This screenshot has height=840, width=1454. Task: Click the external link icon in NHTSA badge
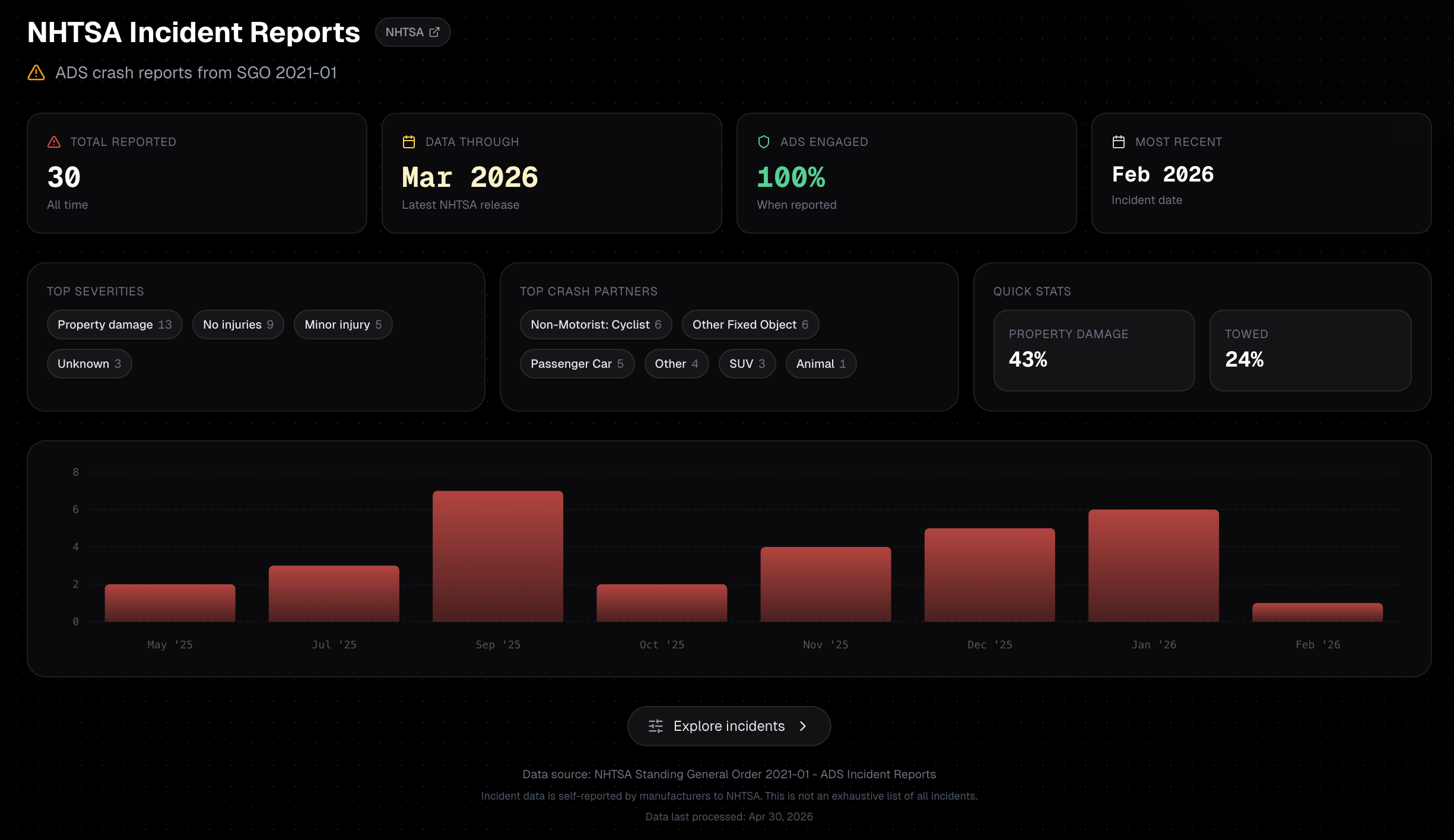pos(434,32)
